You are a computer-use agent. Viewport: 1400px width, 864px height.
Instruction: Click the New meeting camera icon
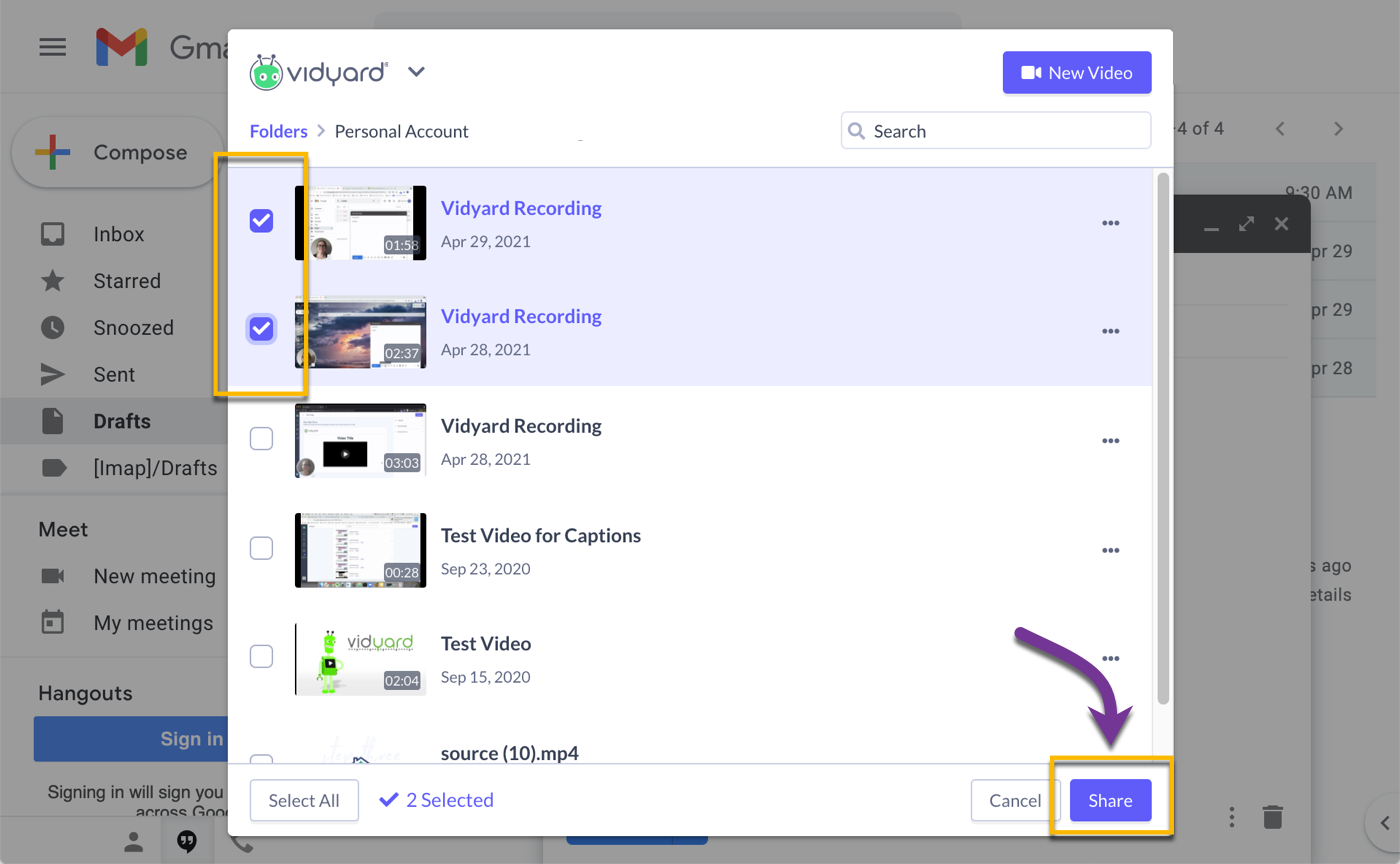click(53, 576)
